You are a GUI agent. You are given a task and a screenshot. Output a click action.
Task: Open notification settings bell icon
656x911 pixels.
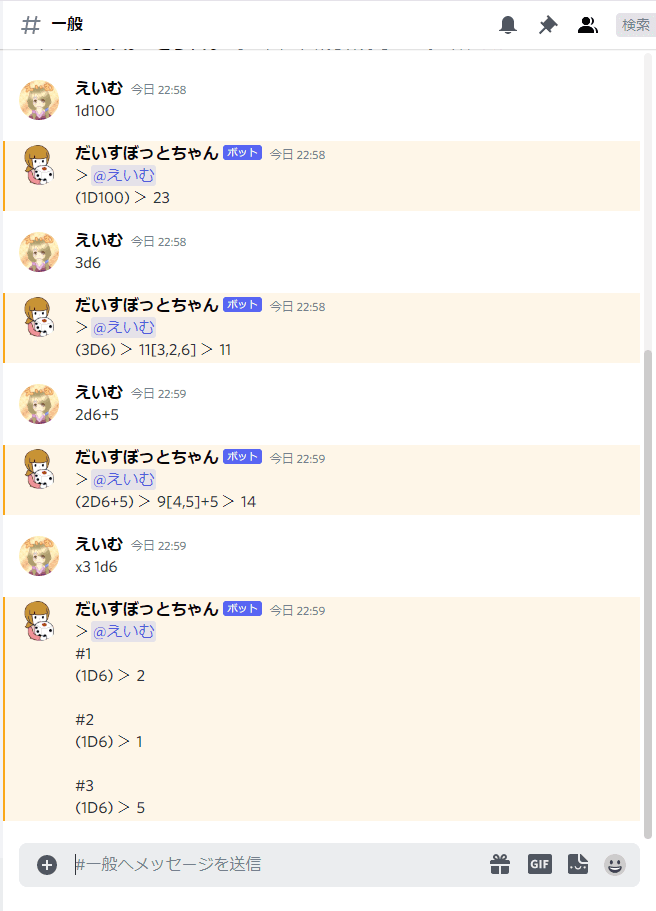[x=508, y=25]
